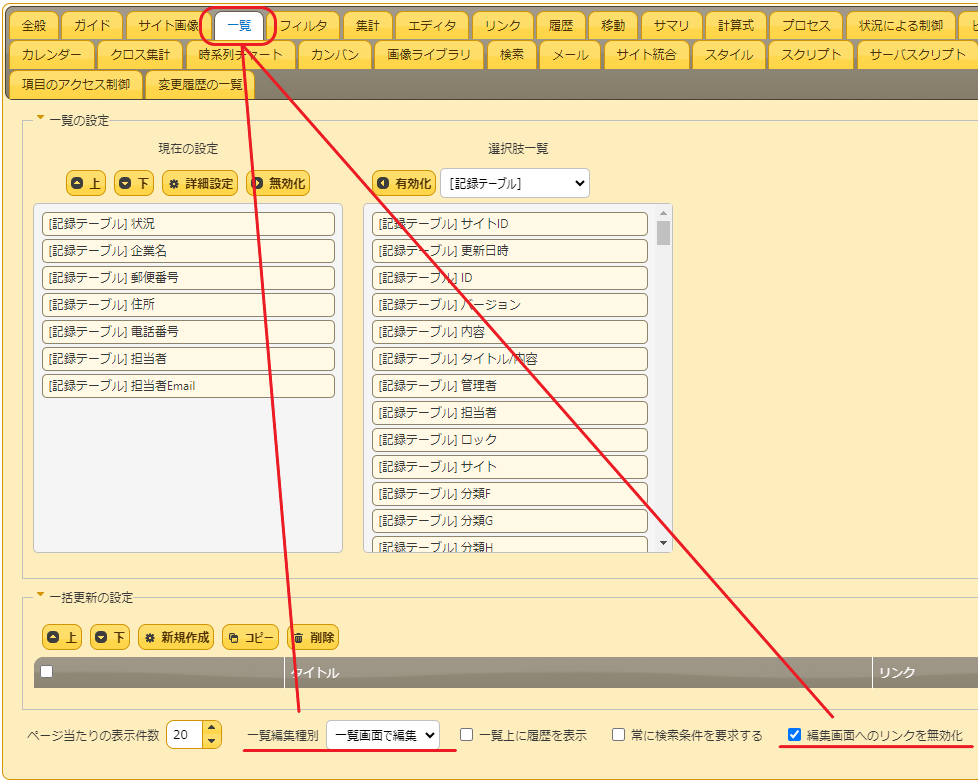This screenshot has width=978, height=782.
Task: Select [記録テーブル] 担当者Email item
Action: [188, 385]
